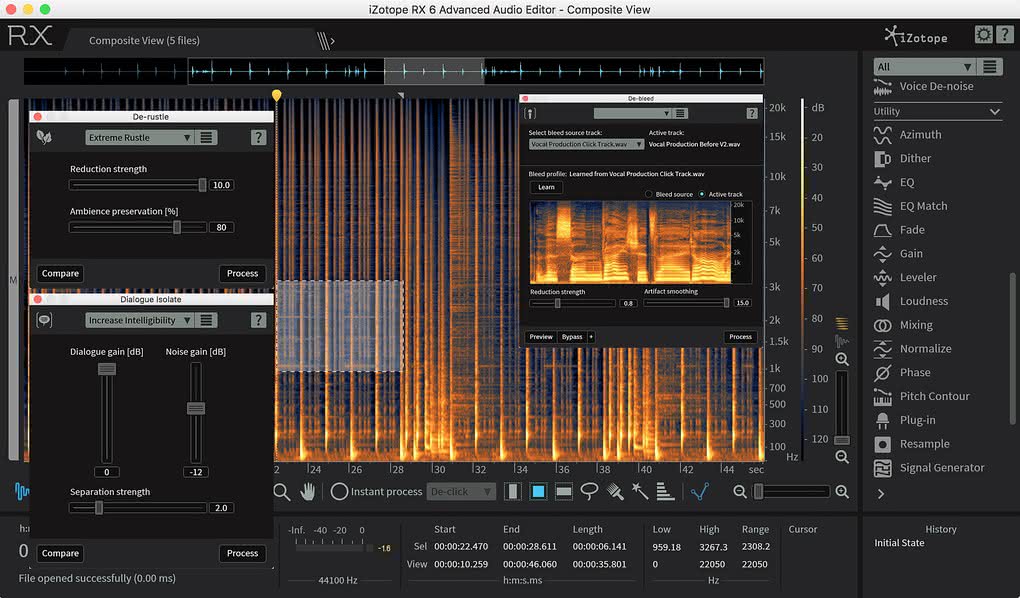Image resolution: width=1020 pixels, height=598 pixels.
Task: Click Compare in the Dialogue Isolate window
Action: [x=60, y=553]
